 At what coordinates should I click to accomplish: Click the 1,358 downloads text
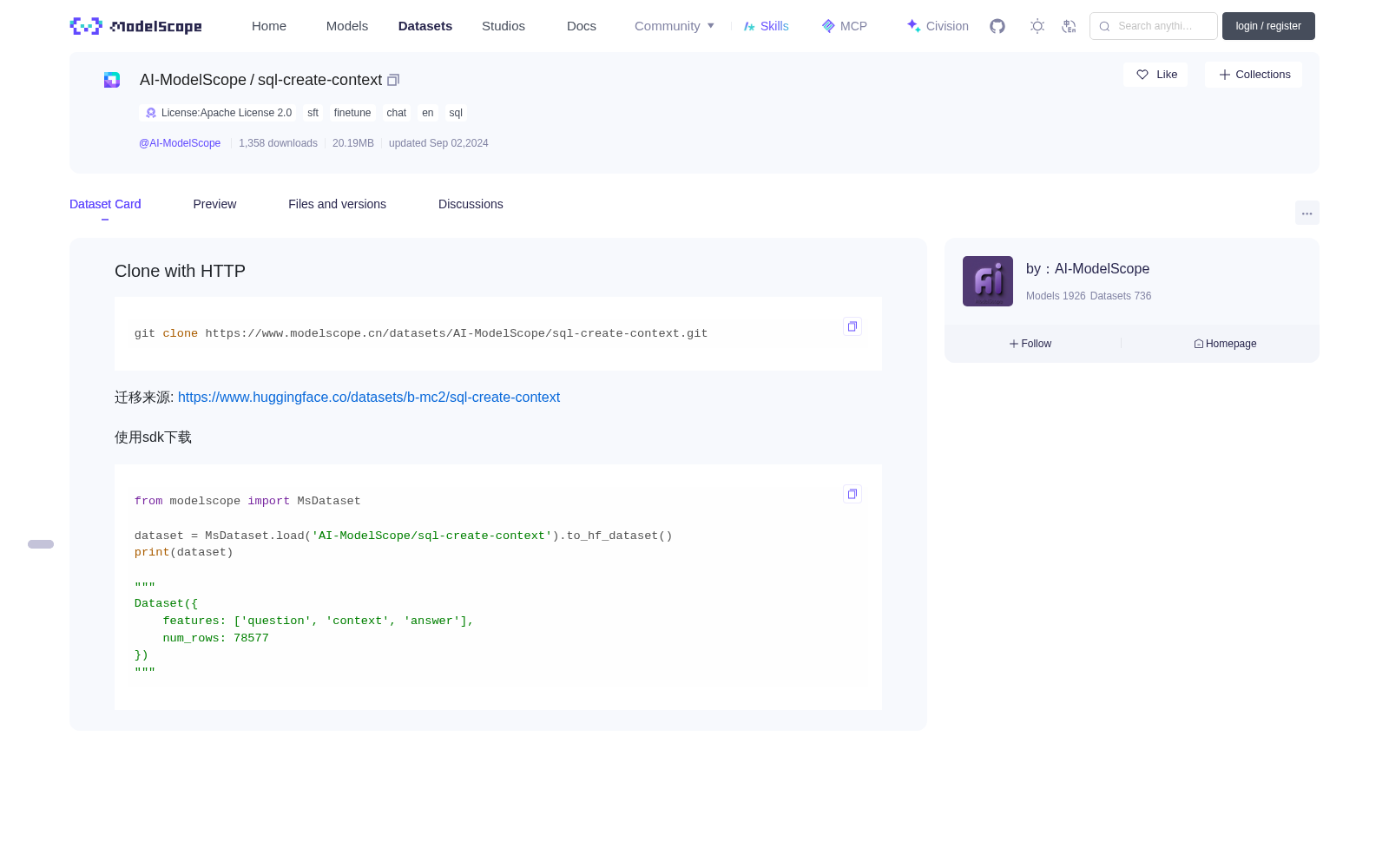pos(278,143)
